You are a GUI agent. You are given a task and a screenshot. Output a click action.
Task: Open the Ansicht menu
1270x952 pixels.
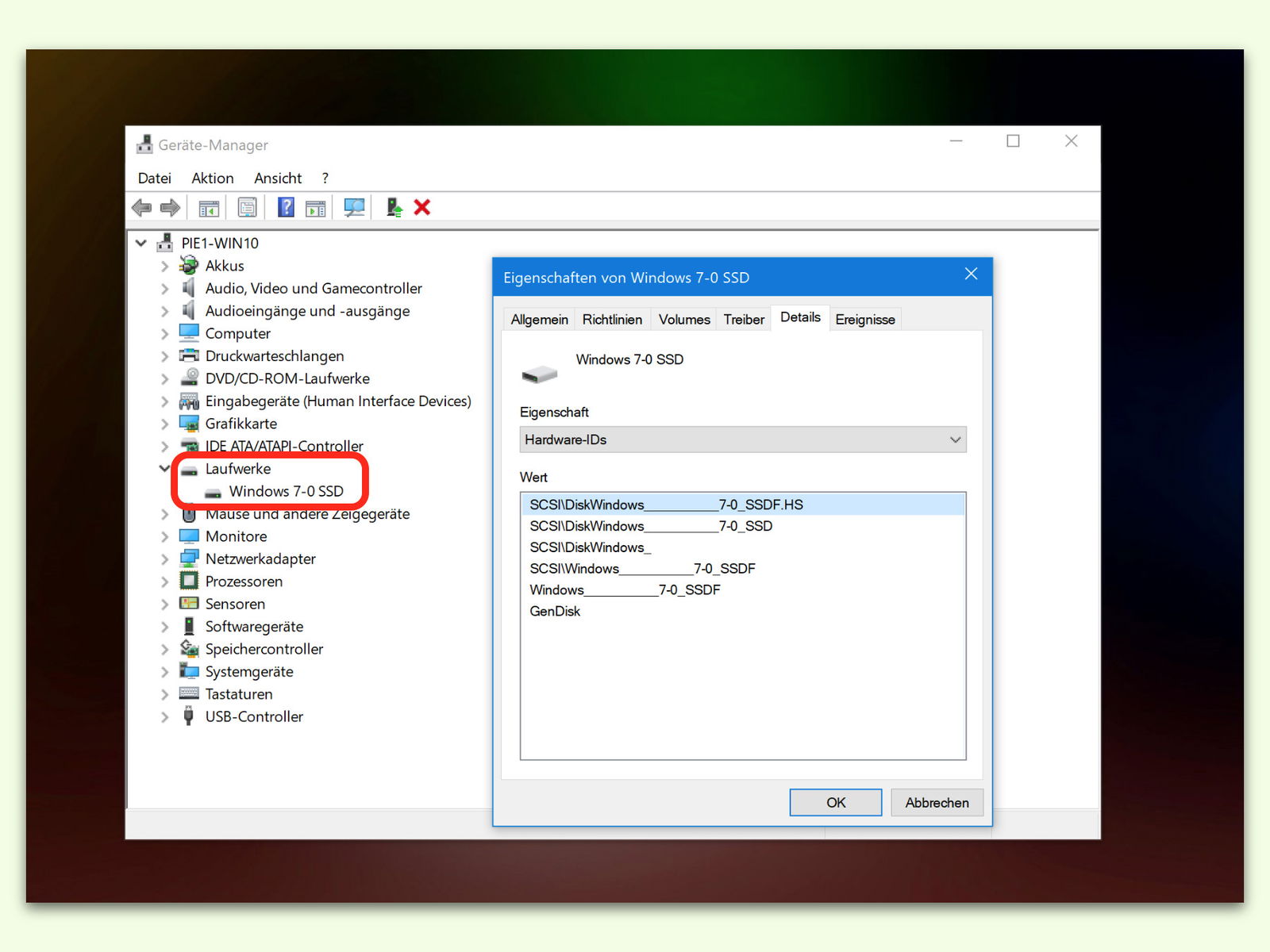tap(278, 178)
